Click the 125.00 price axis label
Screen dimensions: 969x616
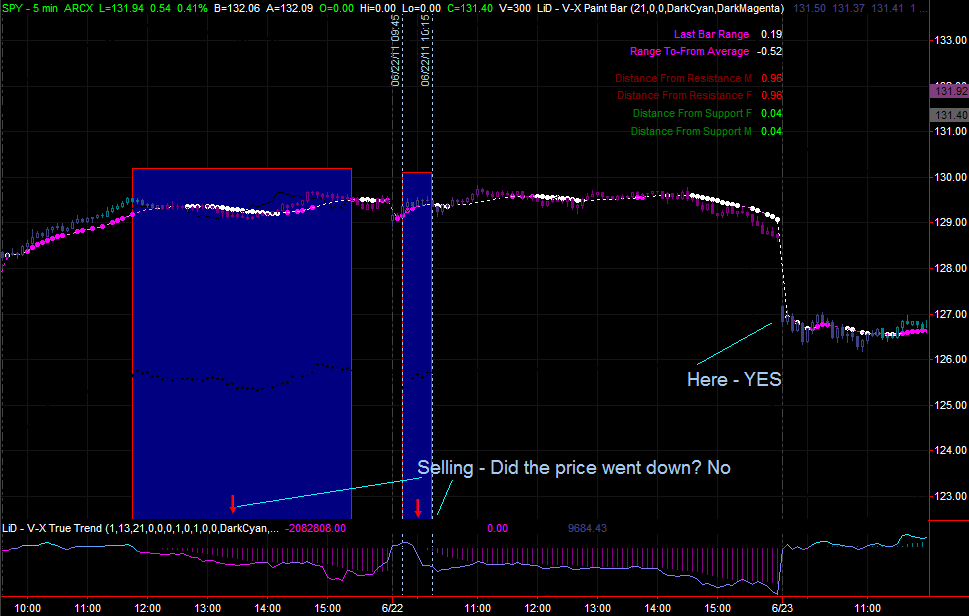pos(951,405)
